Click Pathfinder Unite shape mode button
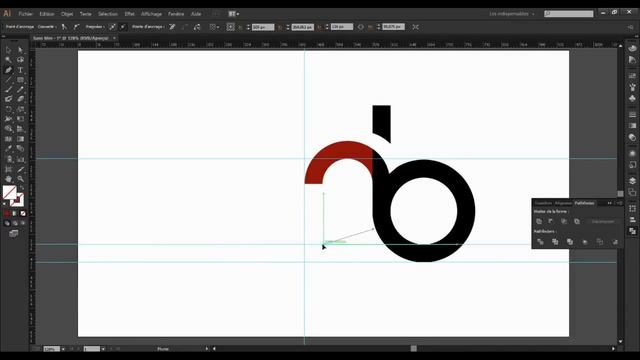The width and height of the screenshot is (640, 360). point(539,221)
